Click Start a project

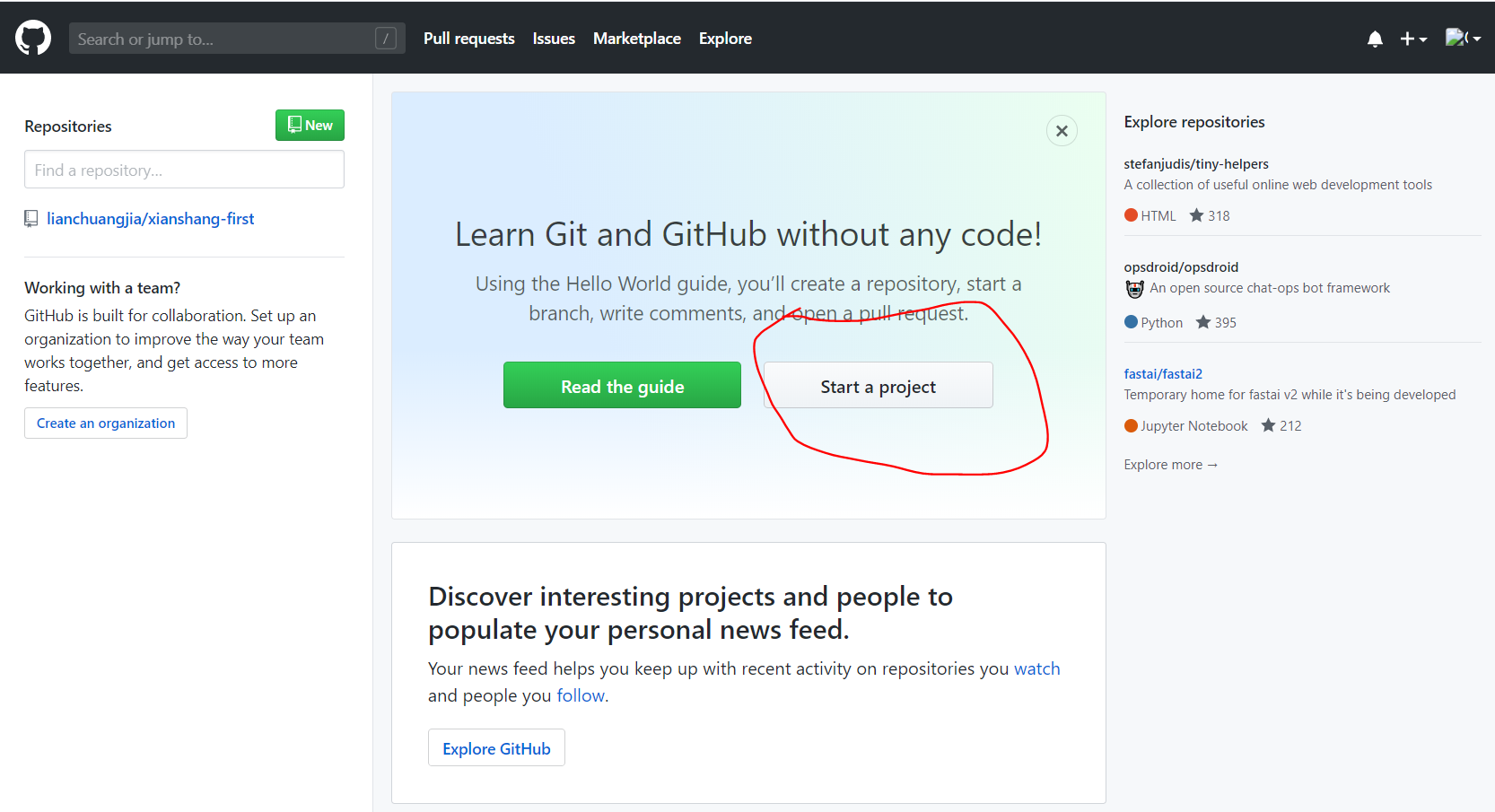pyautogui.click(x=877, y=385)
